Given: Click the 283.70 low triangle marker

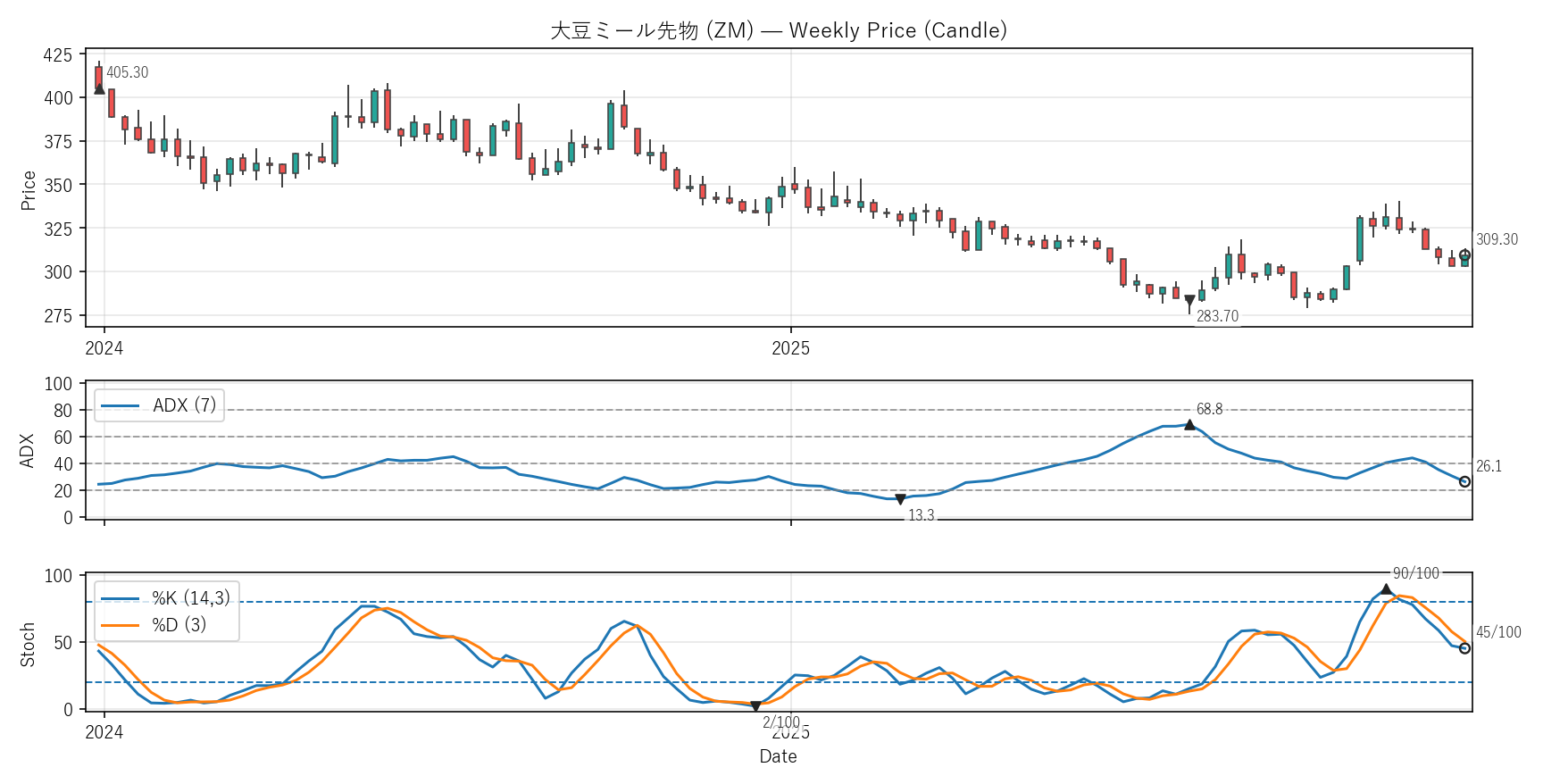Looking at the screenshot, I should [1189, 301].
